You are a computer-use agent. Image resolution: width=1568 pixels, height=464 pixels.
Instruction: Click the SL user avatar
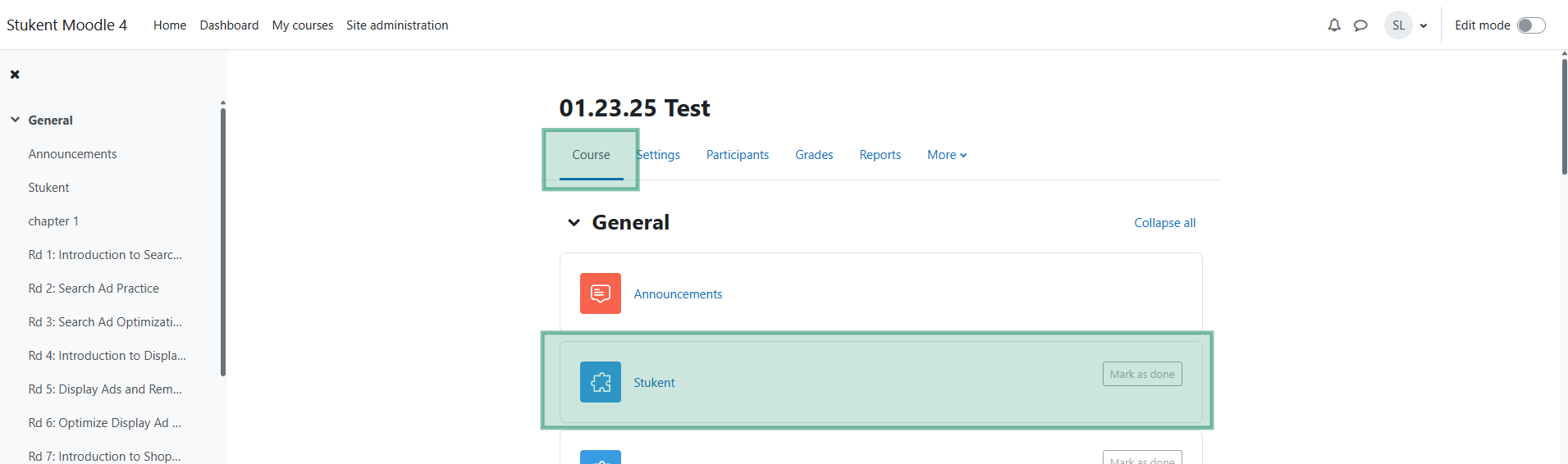coord(1398,25)
